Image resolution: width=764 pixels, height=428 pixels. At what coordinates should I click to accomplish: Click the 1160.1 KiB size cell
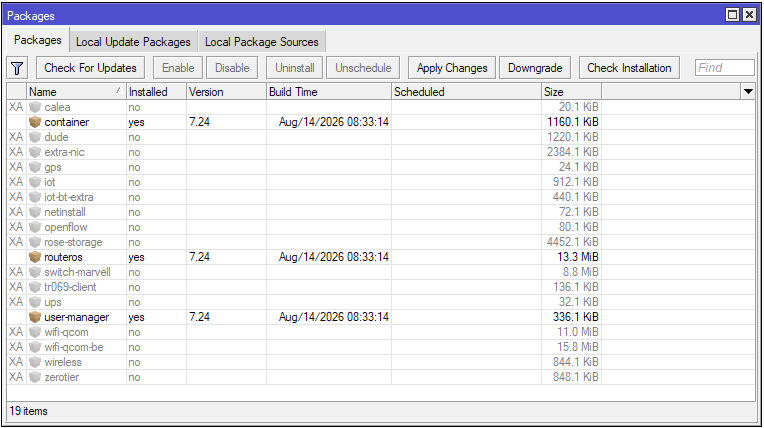pos(573,122)
